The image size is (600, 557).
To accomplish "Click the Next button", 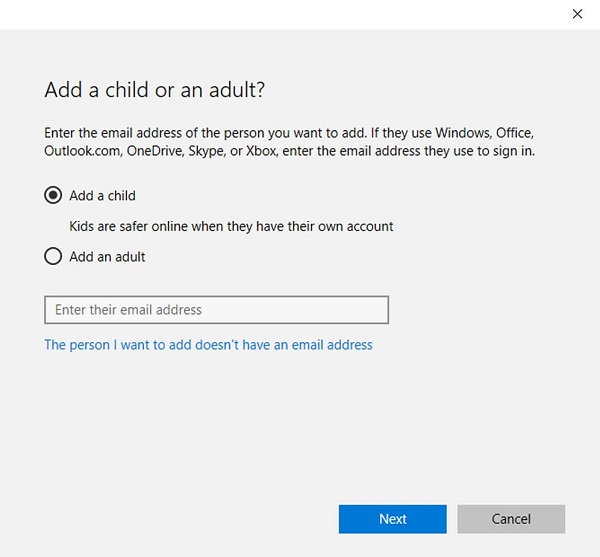I will pyautogui.click(x=393, y=519).
